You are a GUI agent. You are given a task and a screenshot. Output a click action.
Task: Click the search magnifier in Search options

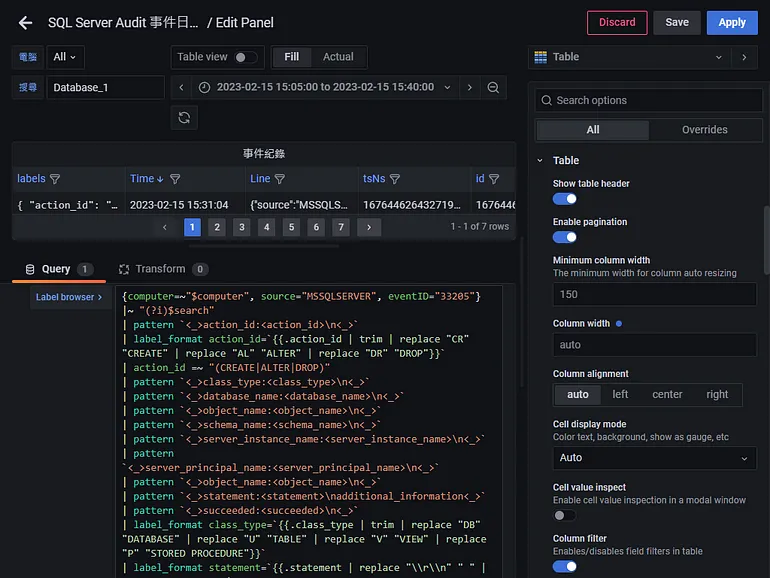tap(547, 101)
